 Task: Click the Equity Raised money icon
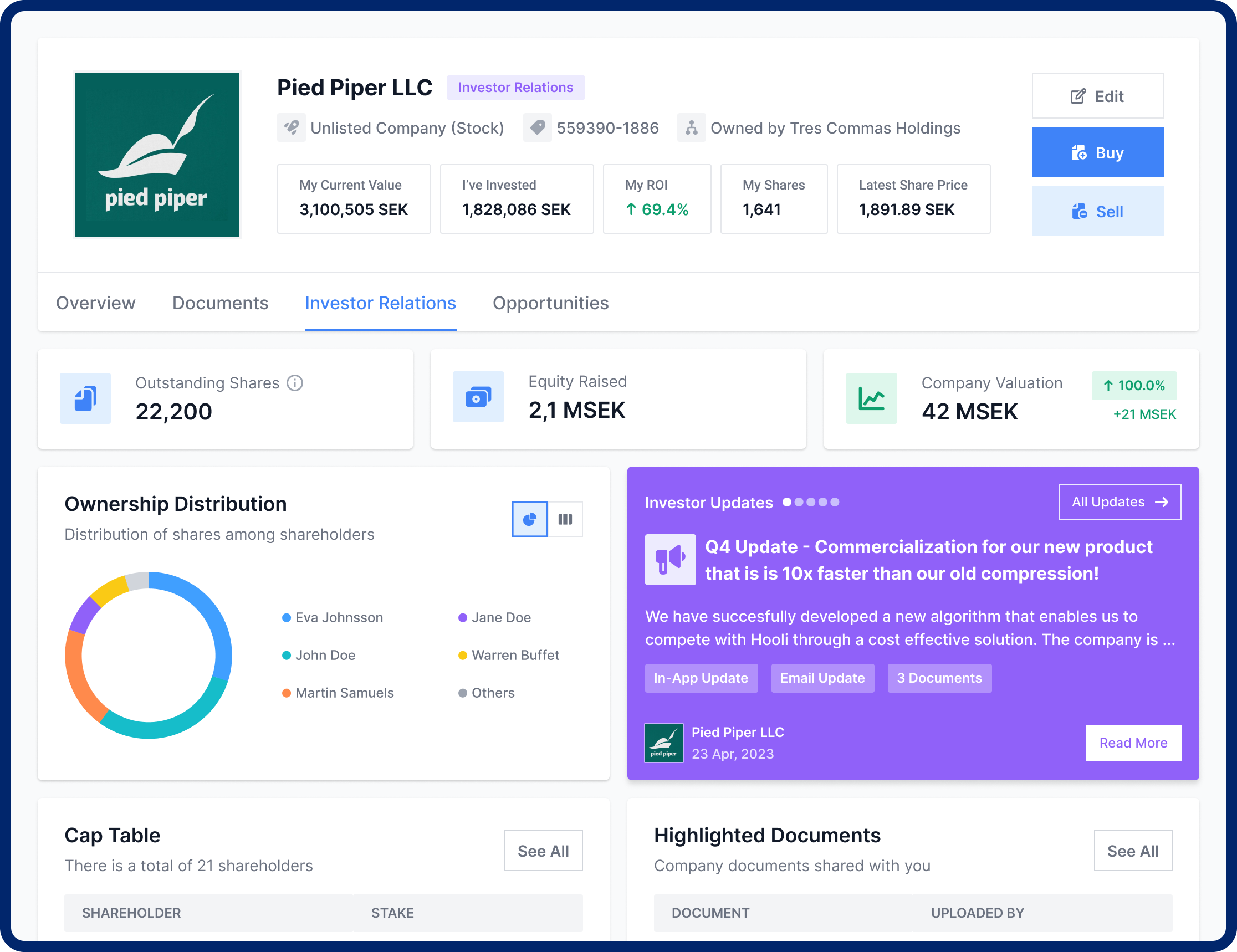coord(478,397)
